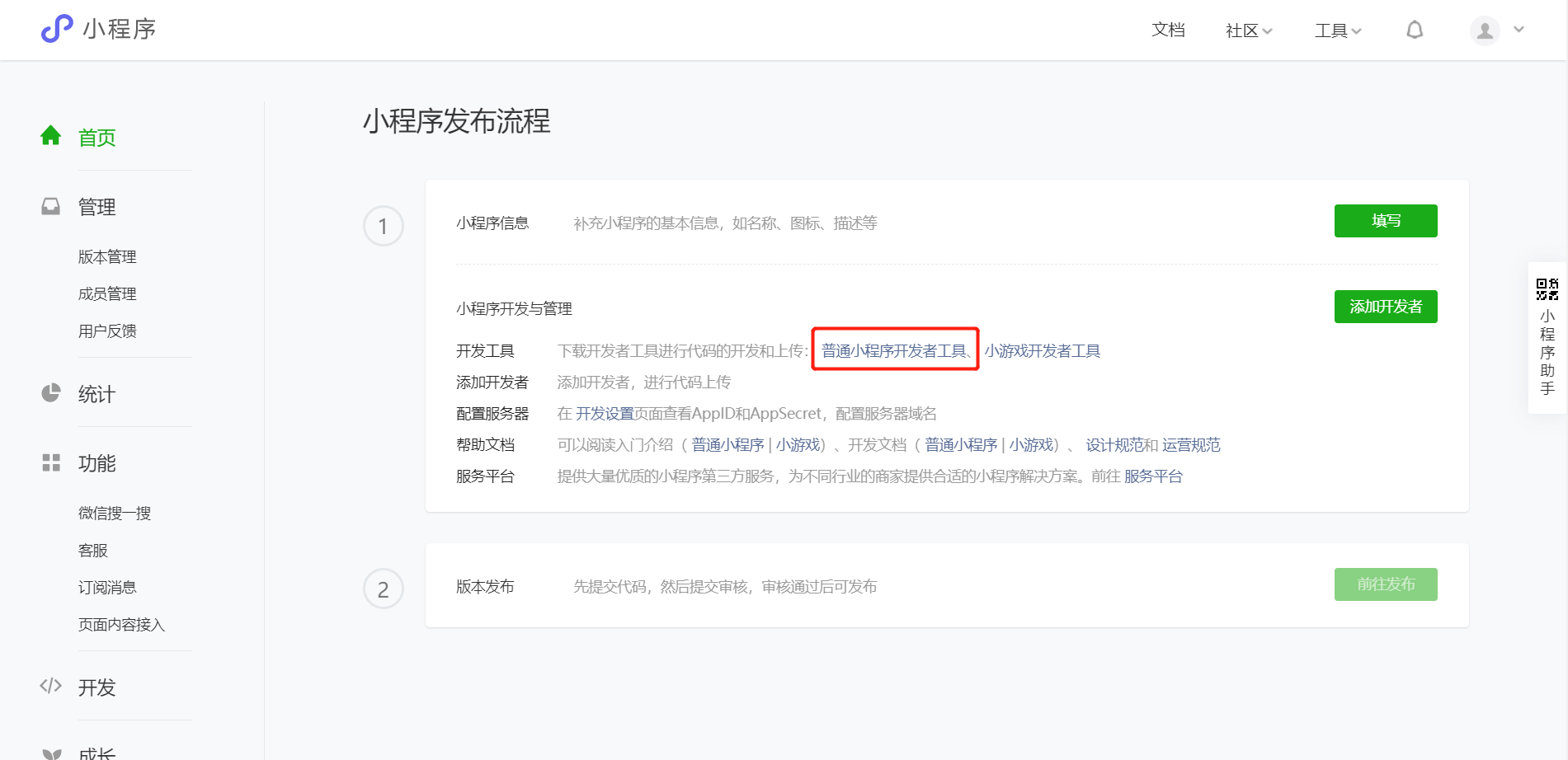Open the notification bell icon
Screen dimensions: 1568x760
1415,30
